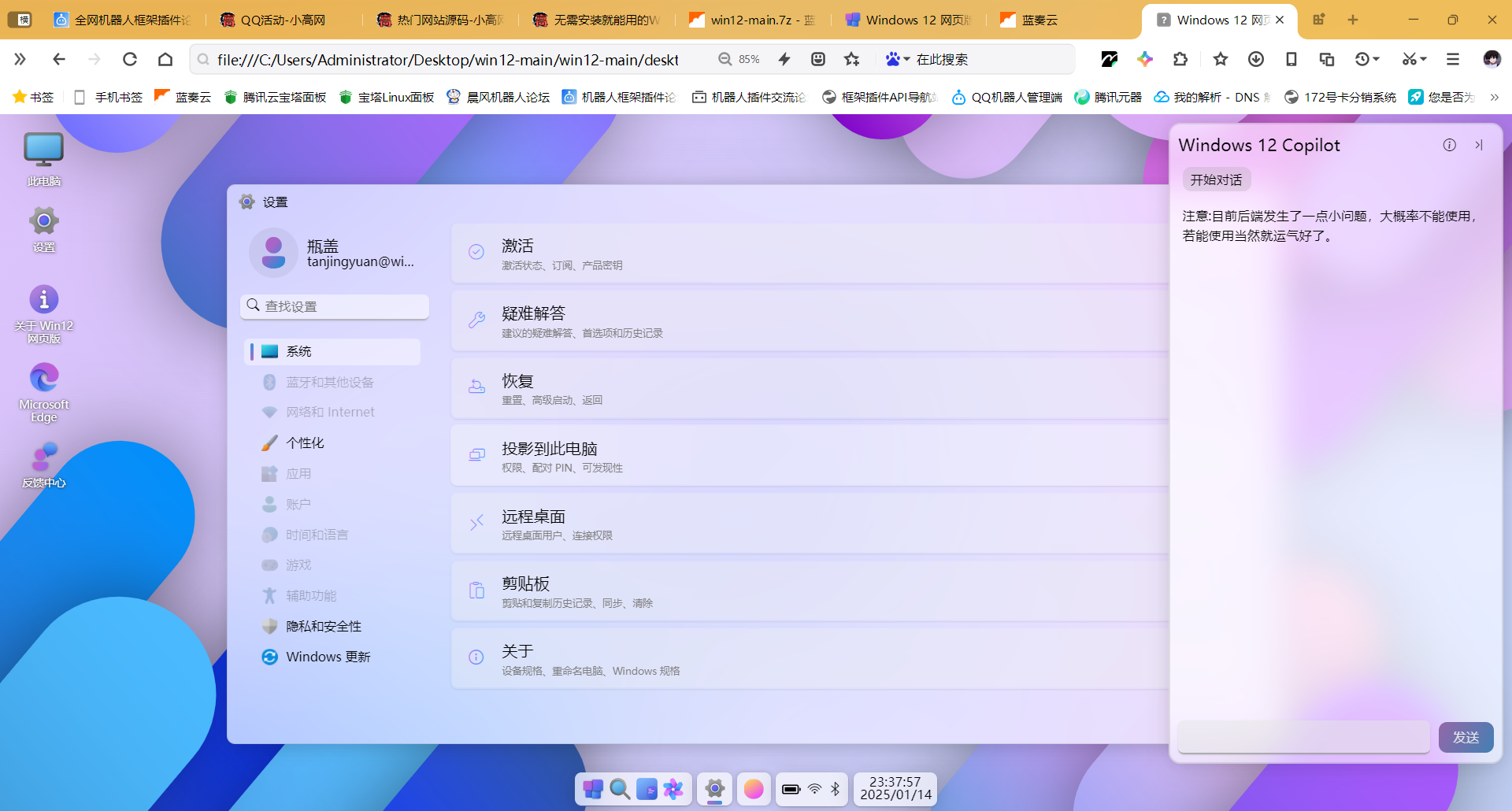Viewport: 1512px width, 811px height.
Task: Click 开始对话 in Copilot
Action: point(1217,180)
